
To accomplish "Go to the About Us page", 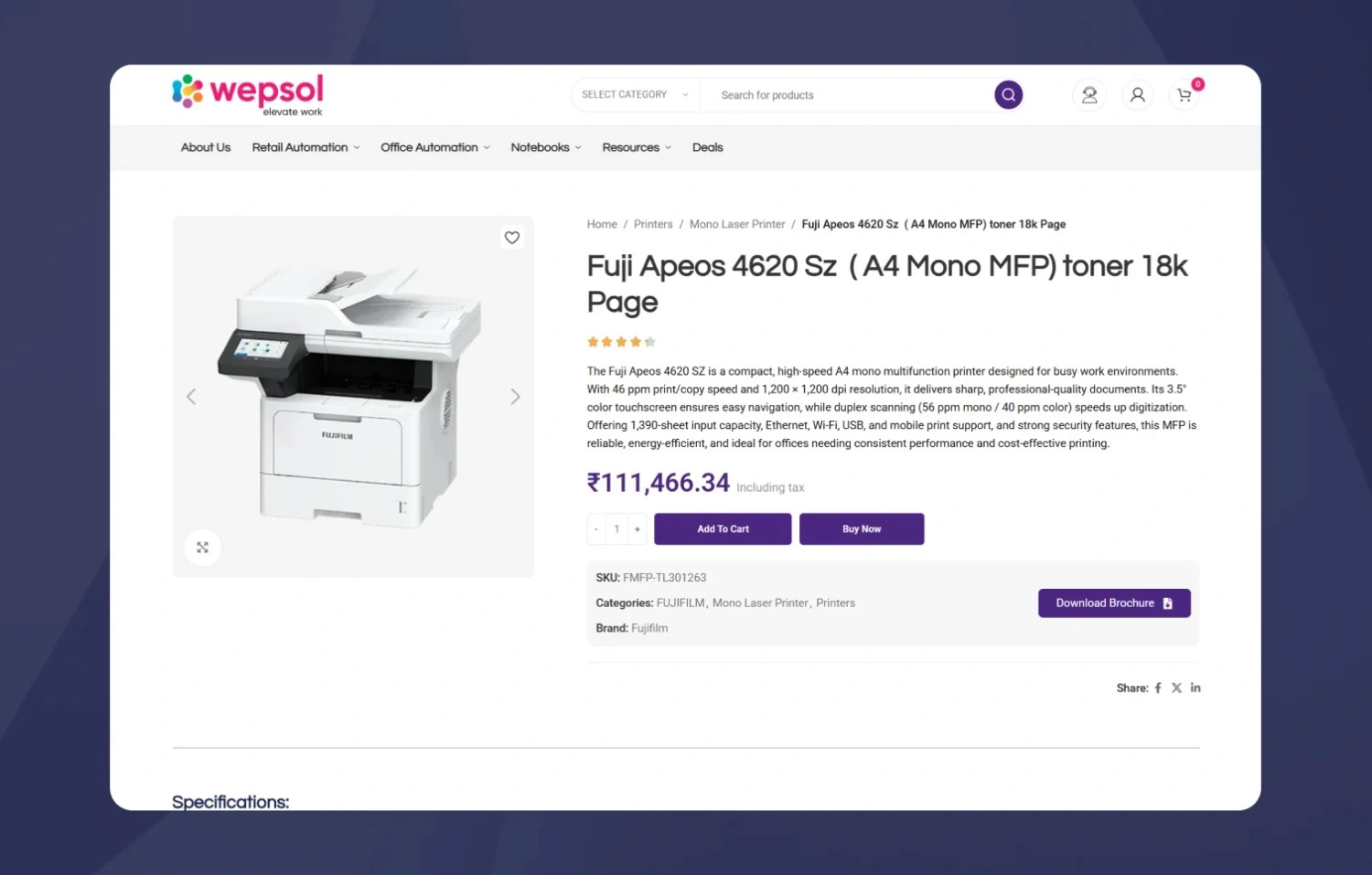I will 206,147.
